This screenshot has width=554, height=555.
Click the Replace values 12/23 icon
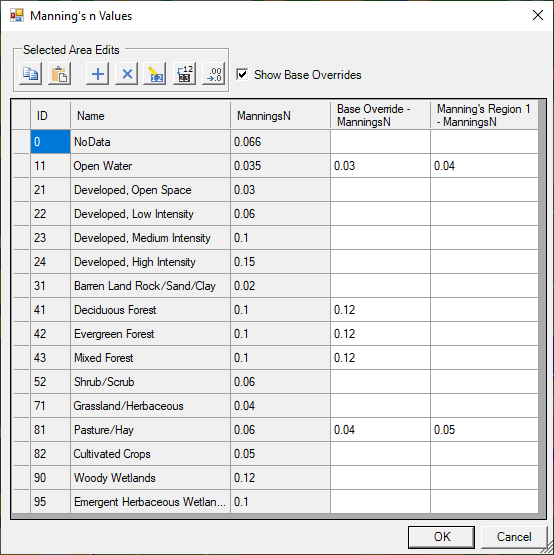click(x=184, y=74)
